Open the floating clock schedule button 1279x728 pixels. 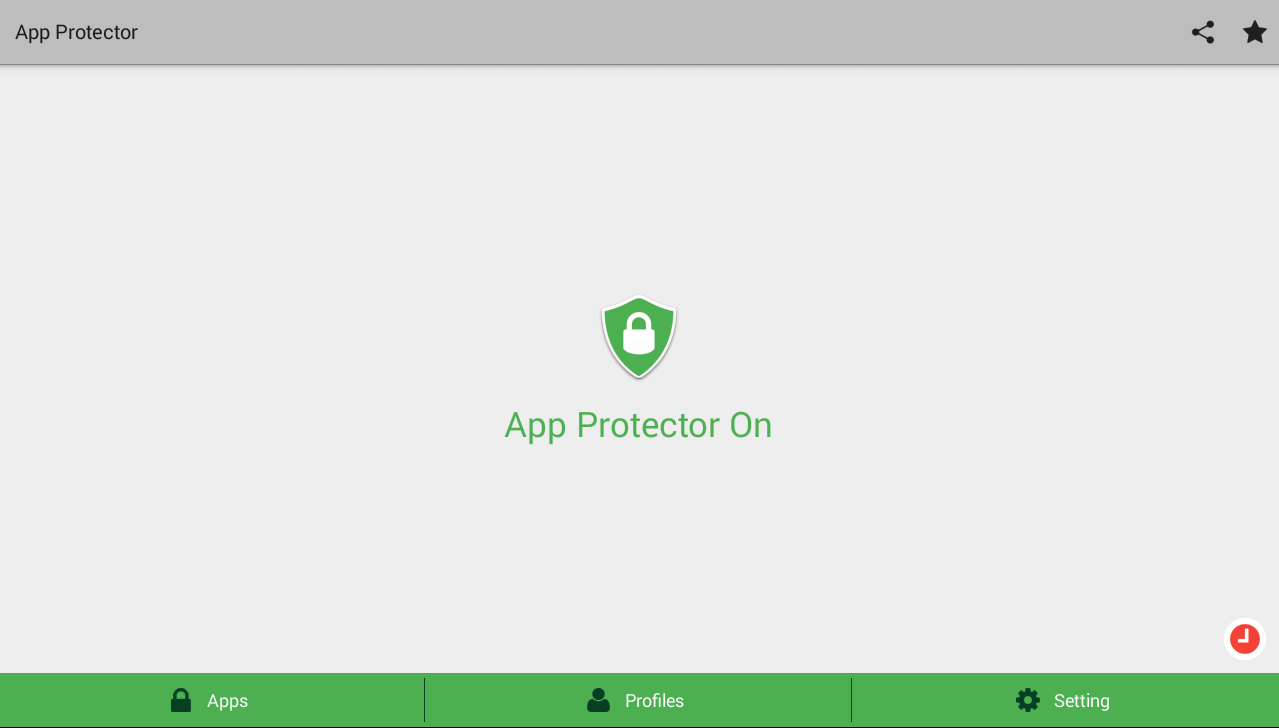coord(1245,639)
